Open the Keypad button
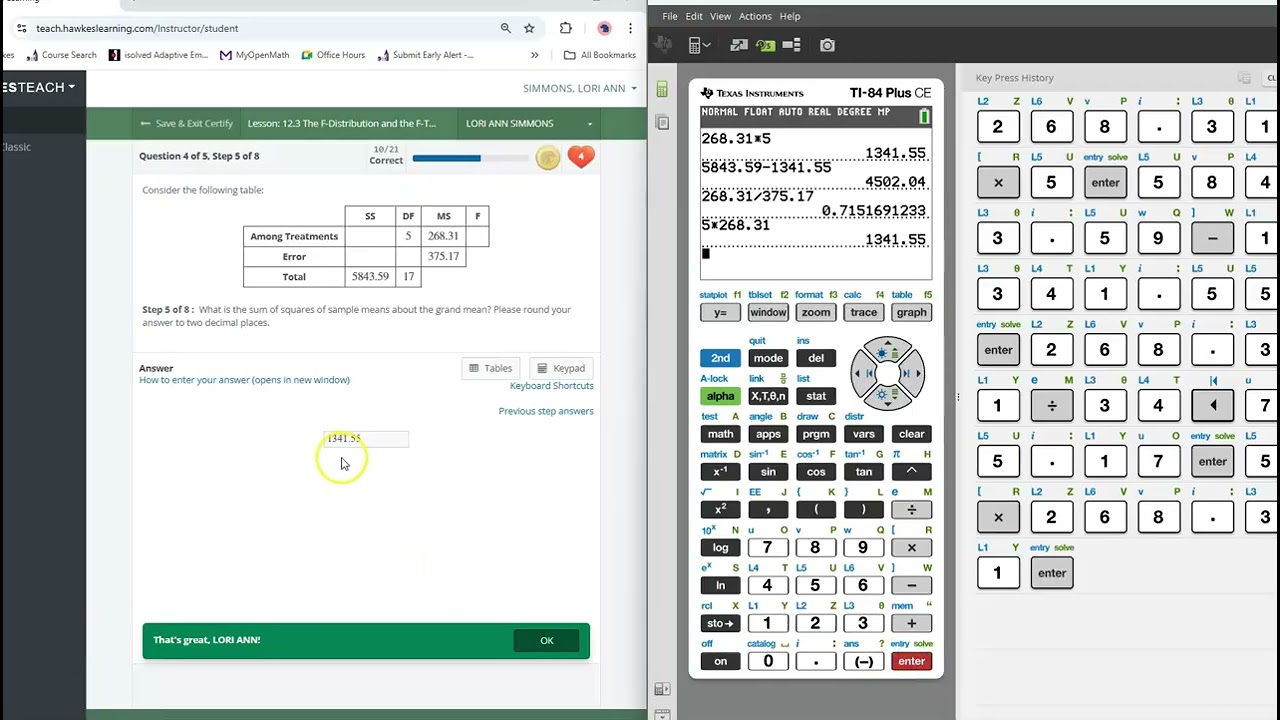The image size is (1280, 720). (561, 368)
